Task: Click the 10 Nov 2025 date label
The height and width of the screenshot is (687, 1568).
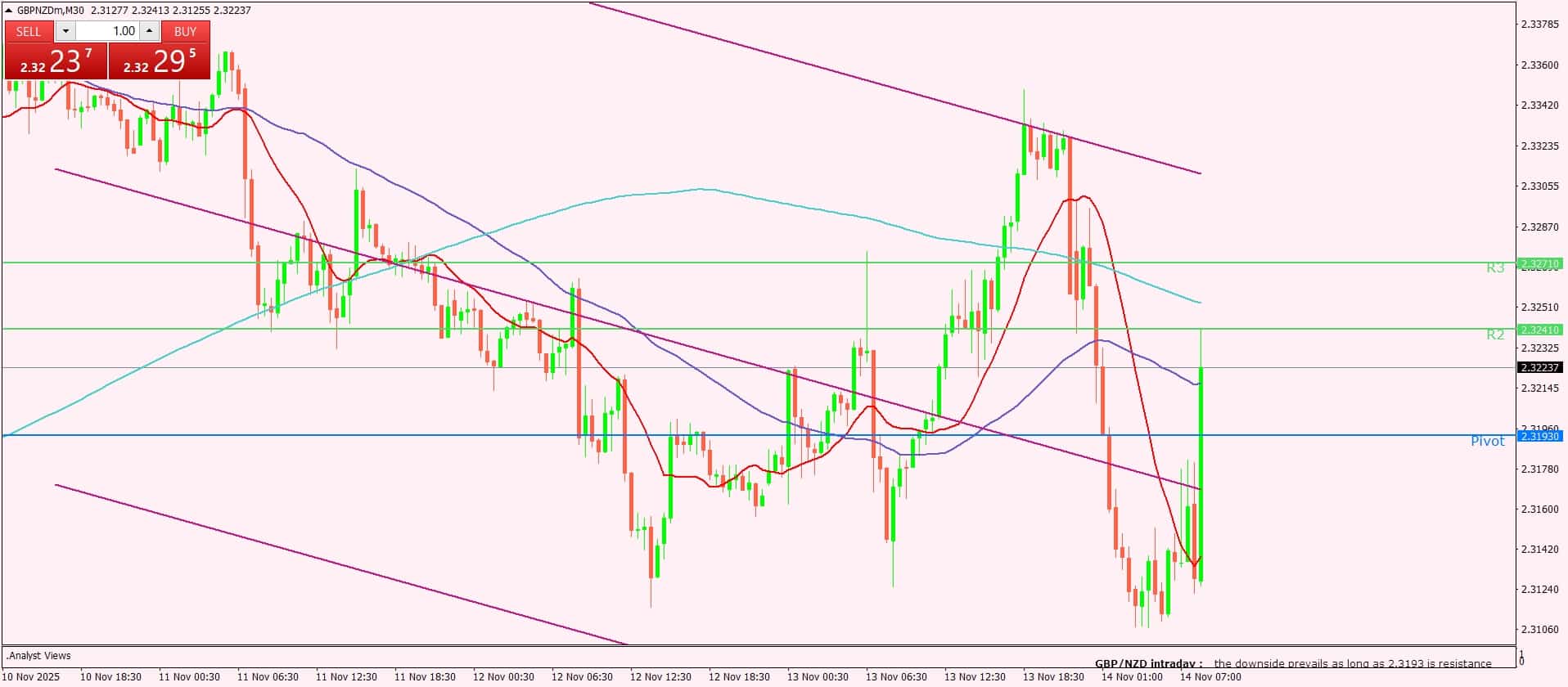Action: click(x=31, y=676)
